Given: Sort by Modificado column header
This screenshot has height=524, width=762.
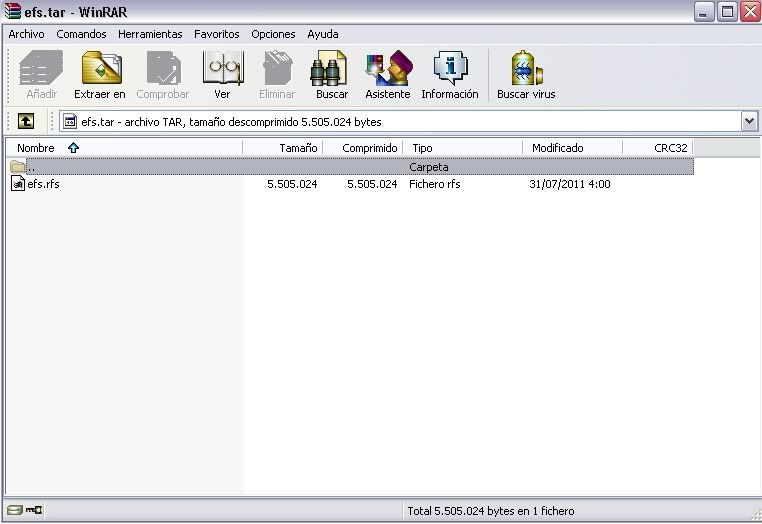Looking at the screenshot, I should [x=572, y=148].
